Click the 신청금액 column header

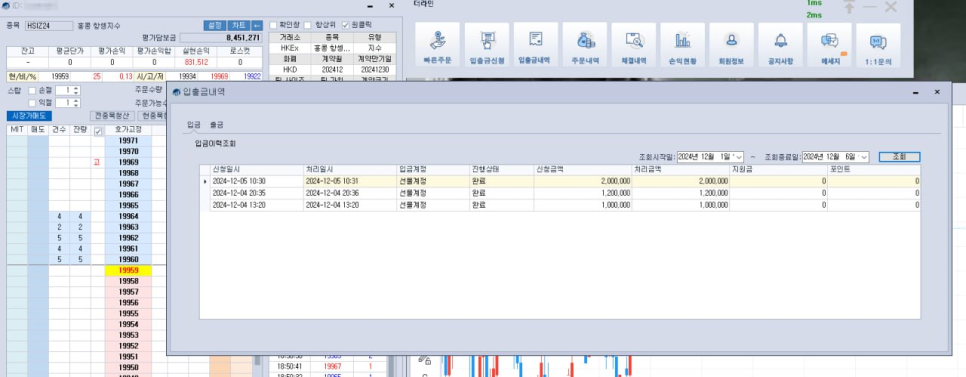pyautogui.click(x=583, y=169)
